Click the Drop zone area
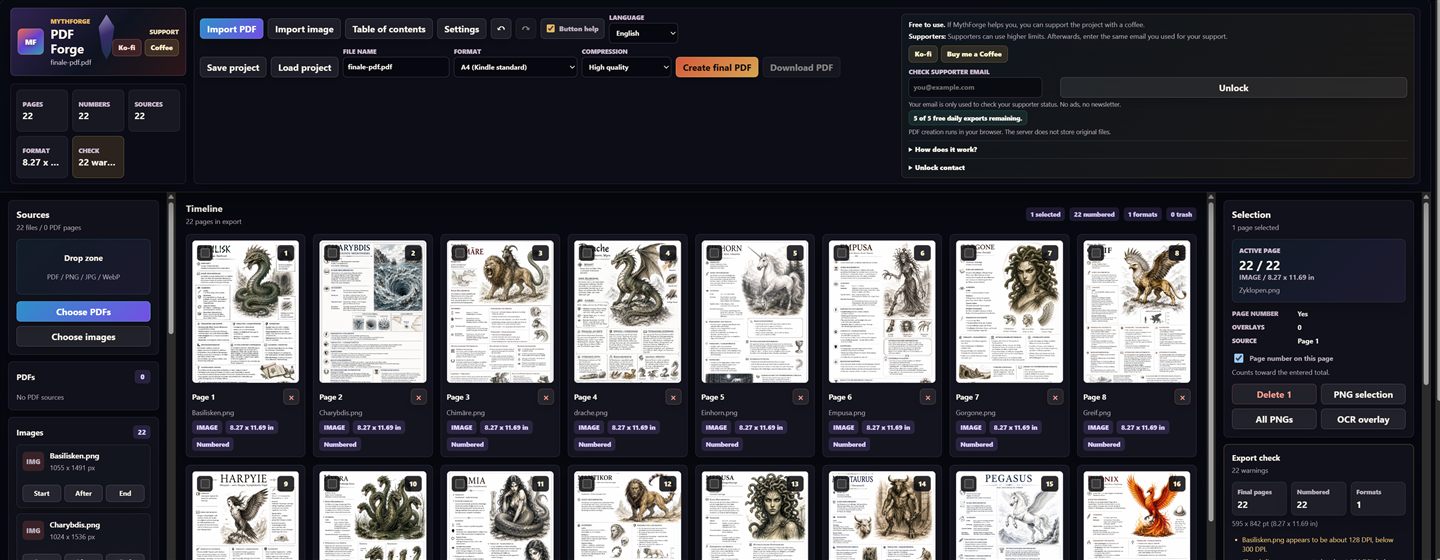 [x=83, y=266]
